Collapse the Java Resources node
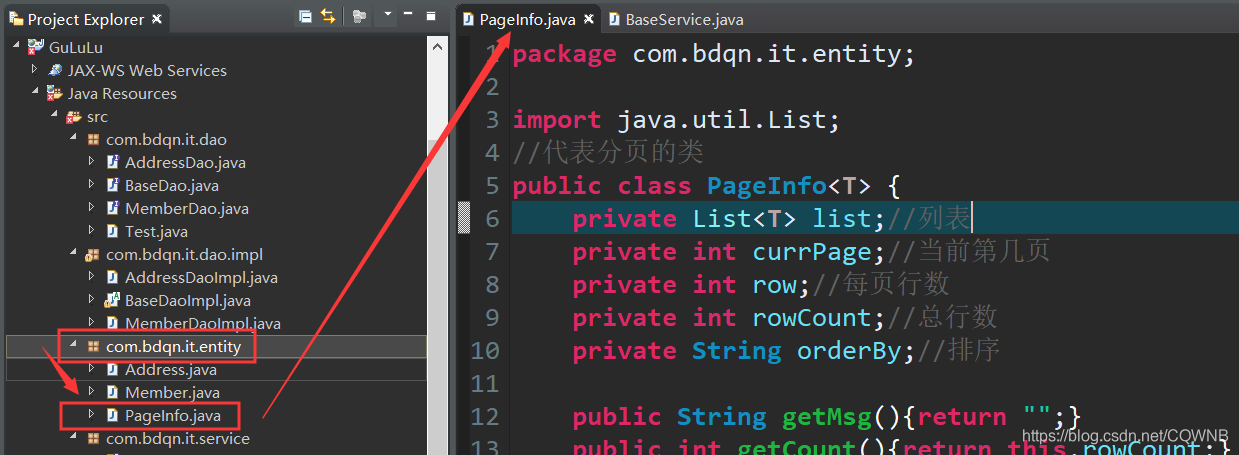 [x=35, y=93]
